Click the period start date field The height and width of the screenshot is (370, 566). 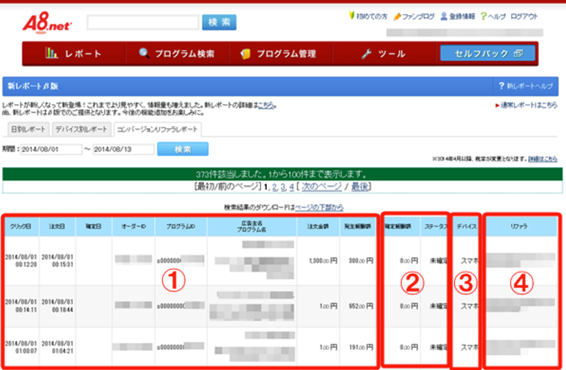click(51, 149)
